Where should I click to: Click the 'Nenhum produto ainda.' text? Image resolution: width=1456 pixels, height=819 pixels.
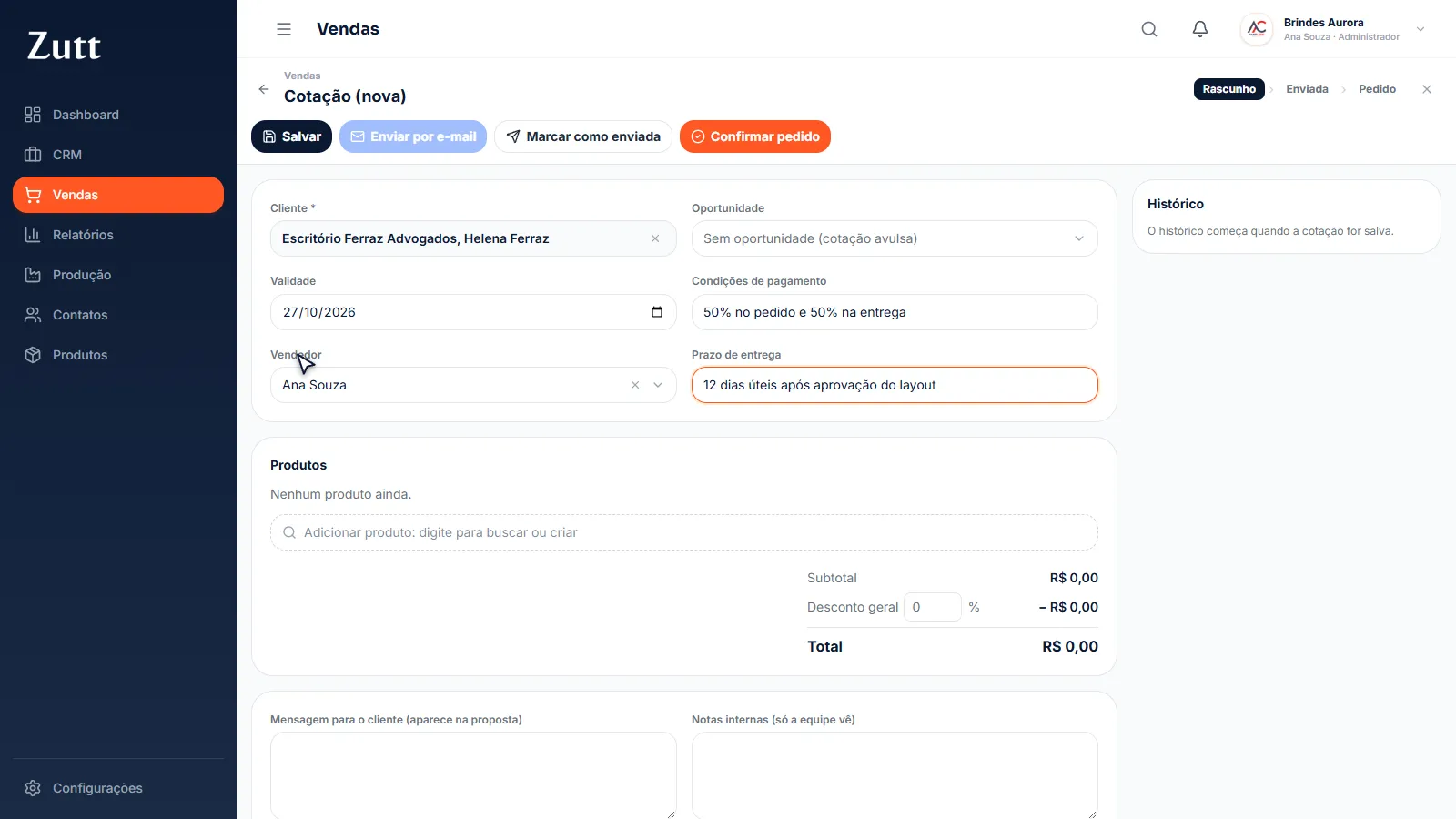(340, 494)
